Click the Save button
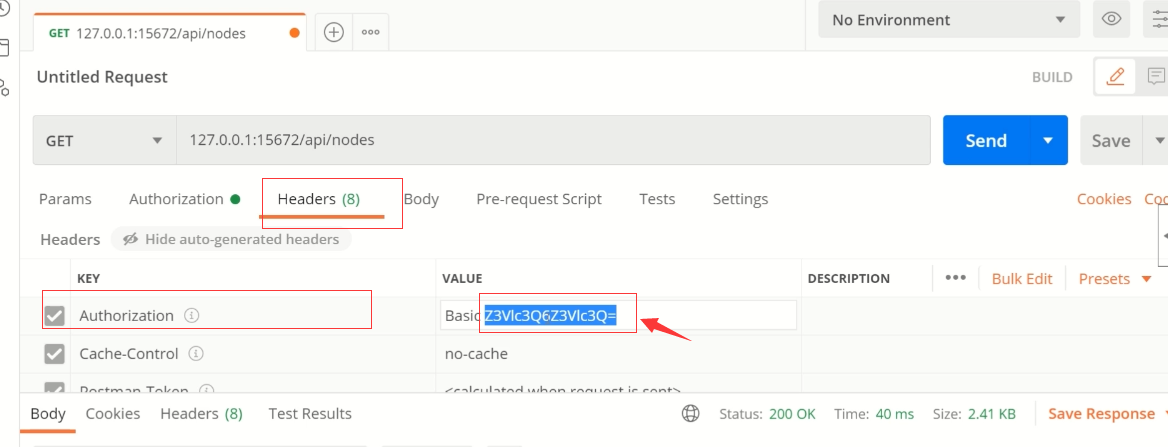This screenshot has width=1168, height=447. click(1111, 140)
